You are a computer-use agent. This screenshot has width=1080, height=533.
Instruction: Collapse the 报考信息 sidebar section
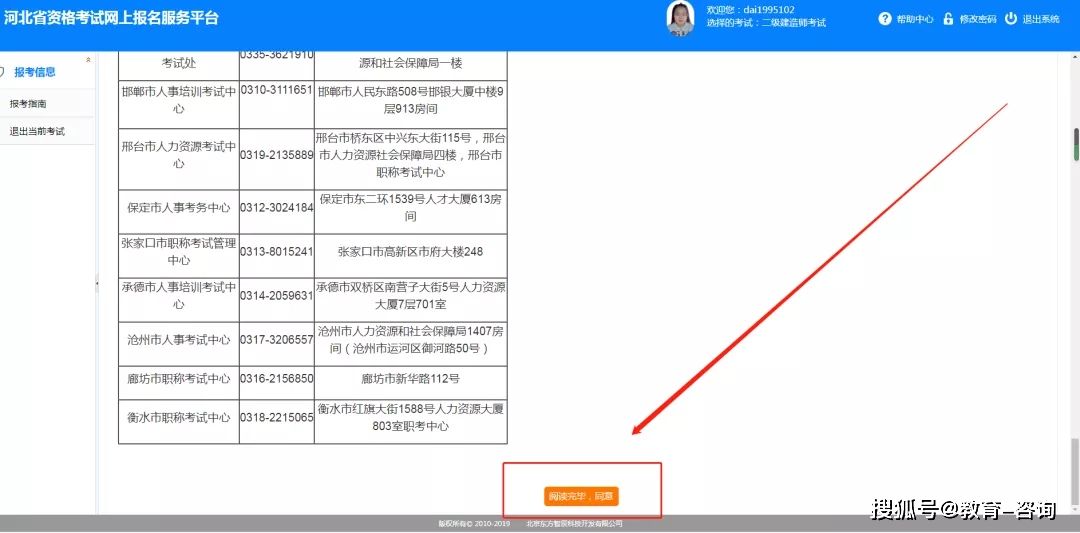tap(88, 61)
